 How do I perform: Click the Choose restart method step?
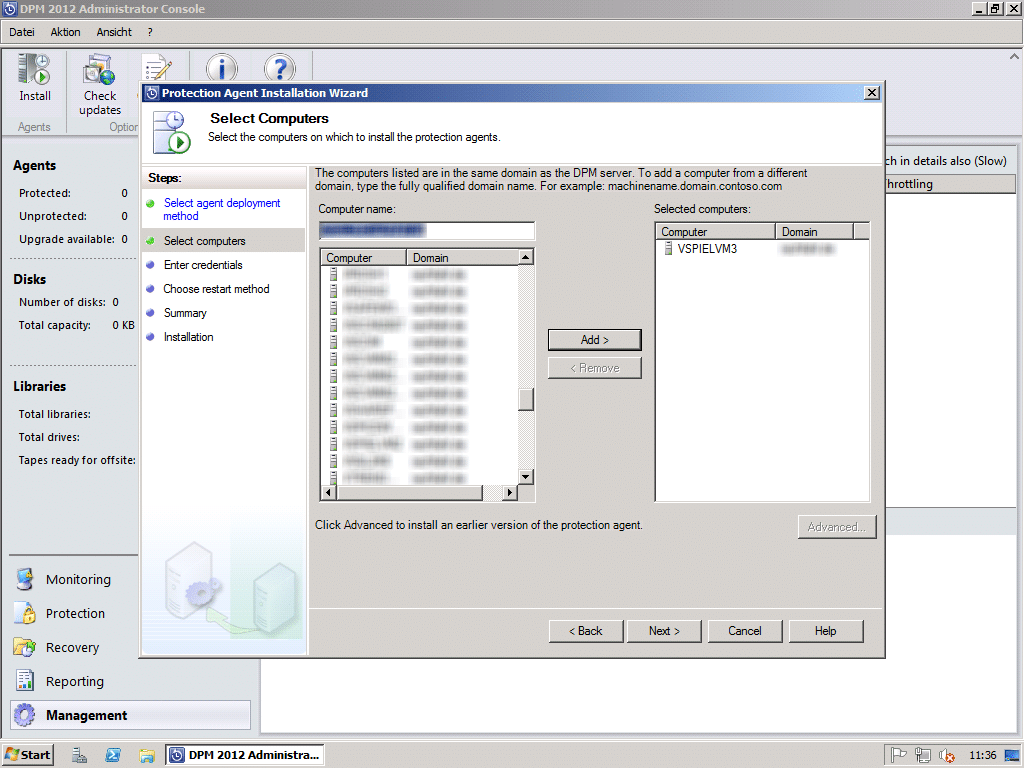216,289
